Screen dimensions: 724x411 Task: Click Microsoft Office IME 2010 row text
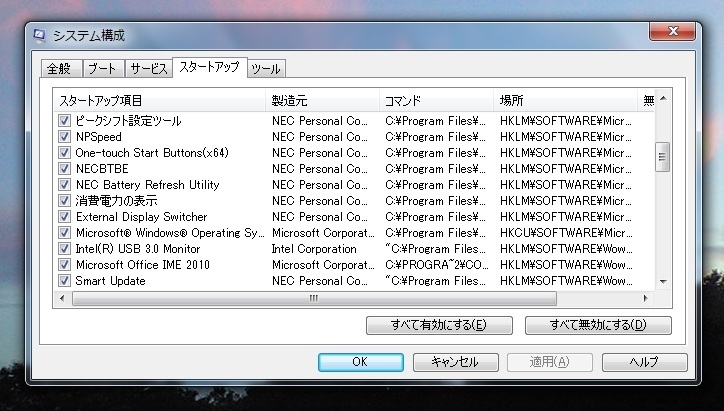143,265
